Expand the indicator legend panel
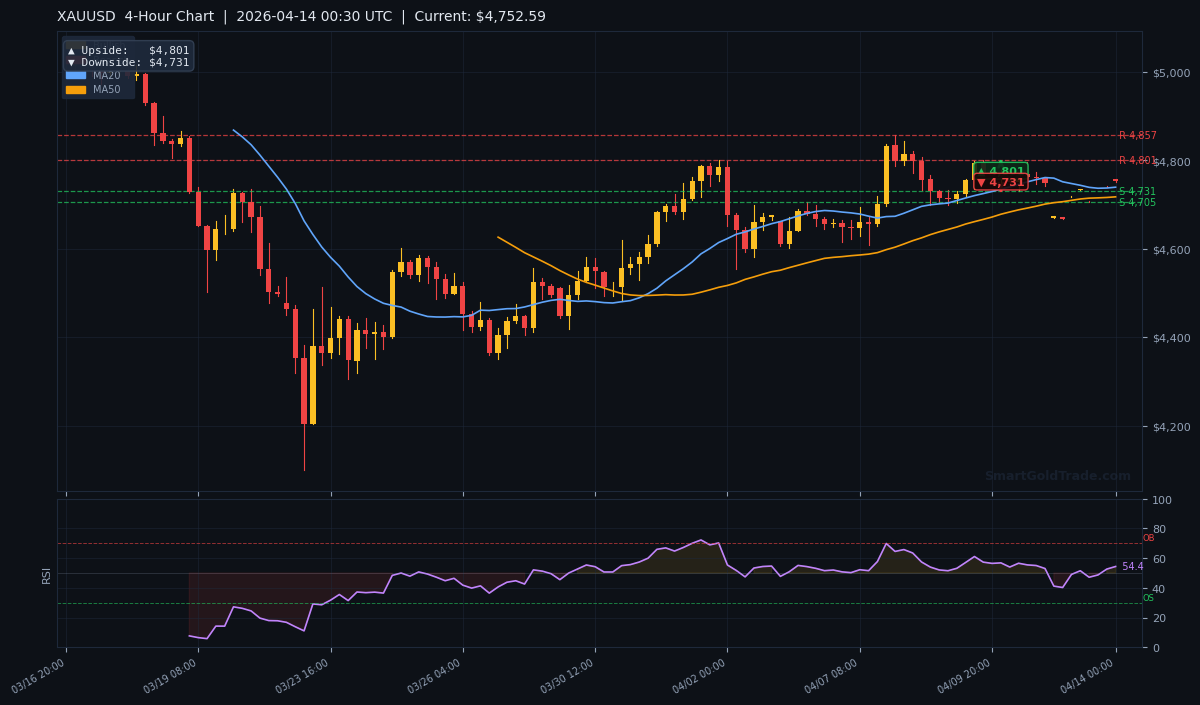 pyautogui.click(x=97, y=81)
